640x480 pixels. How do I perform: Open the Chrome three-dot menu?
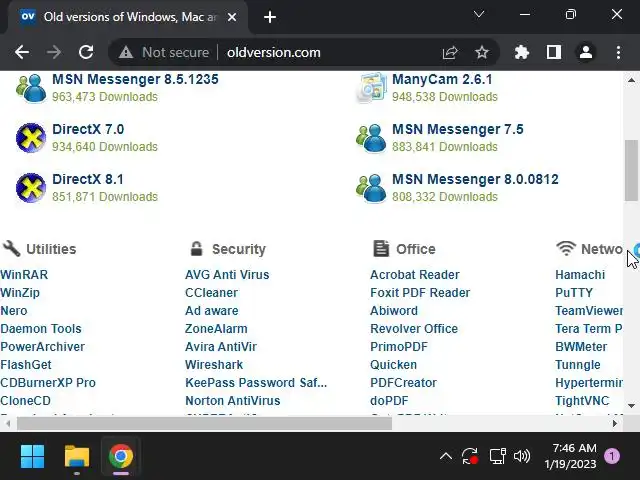point(618,52)
